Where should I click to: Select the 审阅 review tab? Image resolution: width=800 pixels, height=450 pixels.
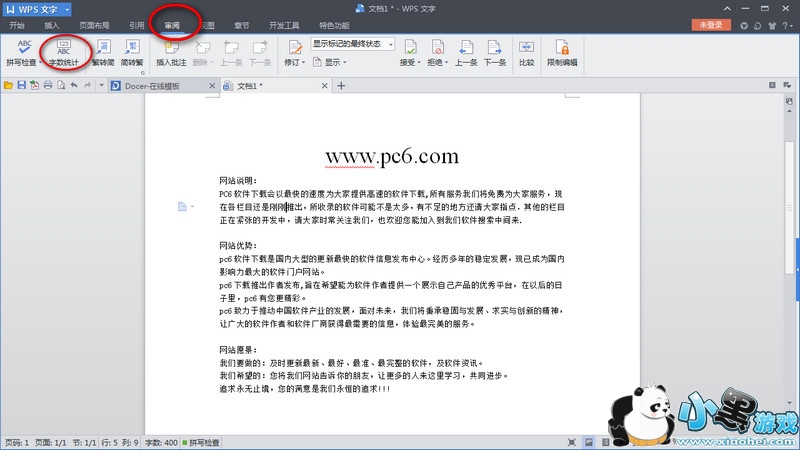[x=172, y=26]
